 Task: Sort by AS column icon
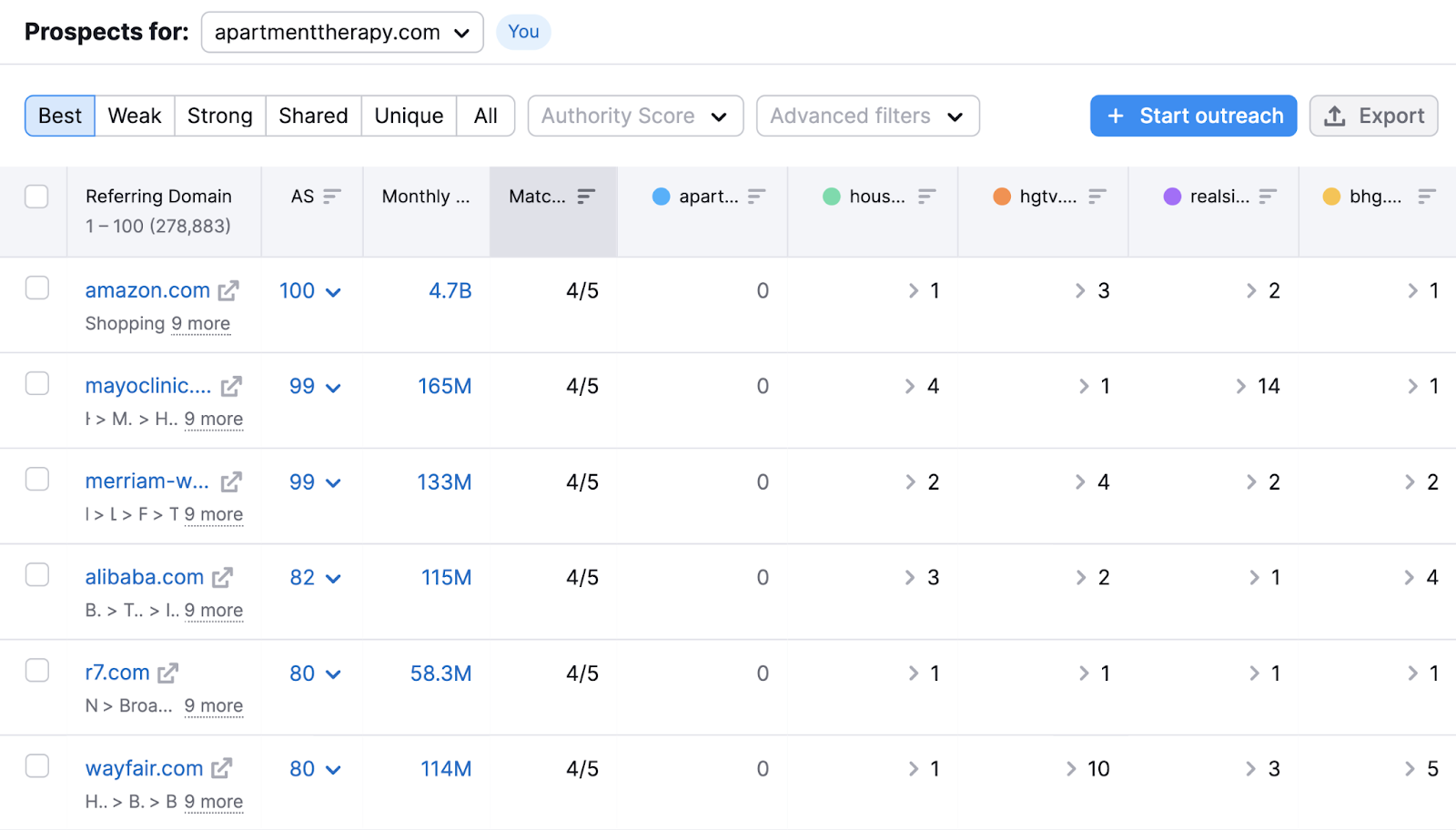[x=332, y=197]
